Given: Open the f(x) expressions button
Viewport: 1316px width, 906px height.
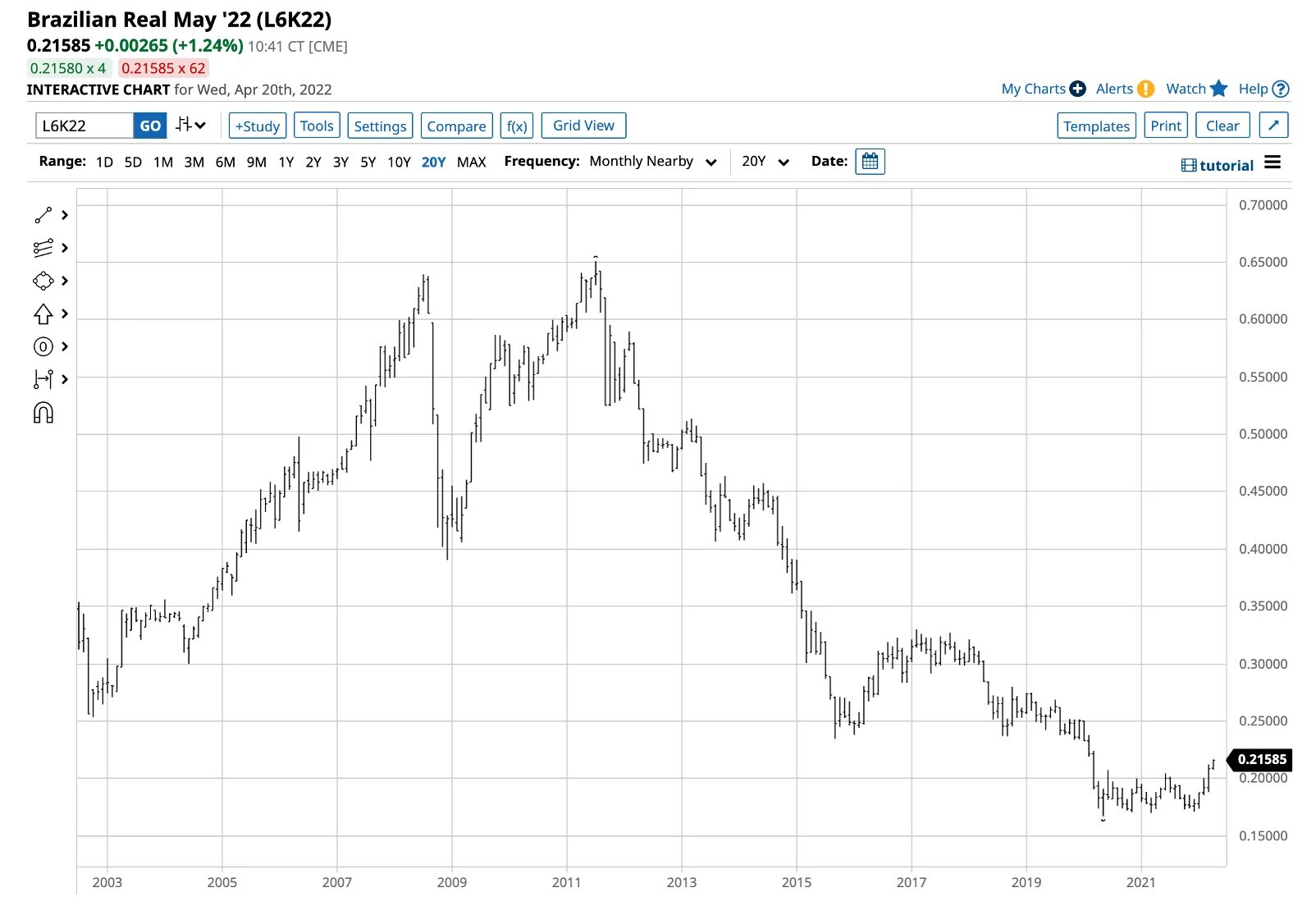Looking at the screenshot, I should 517,126.
